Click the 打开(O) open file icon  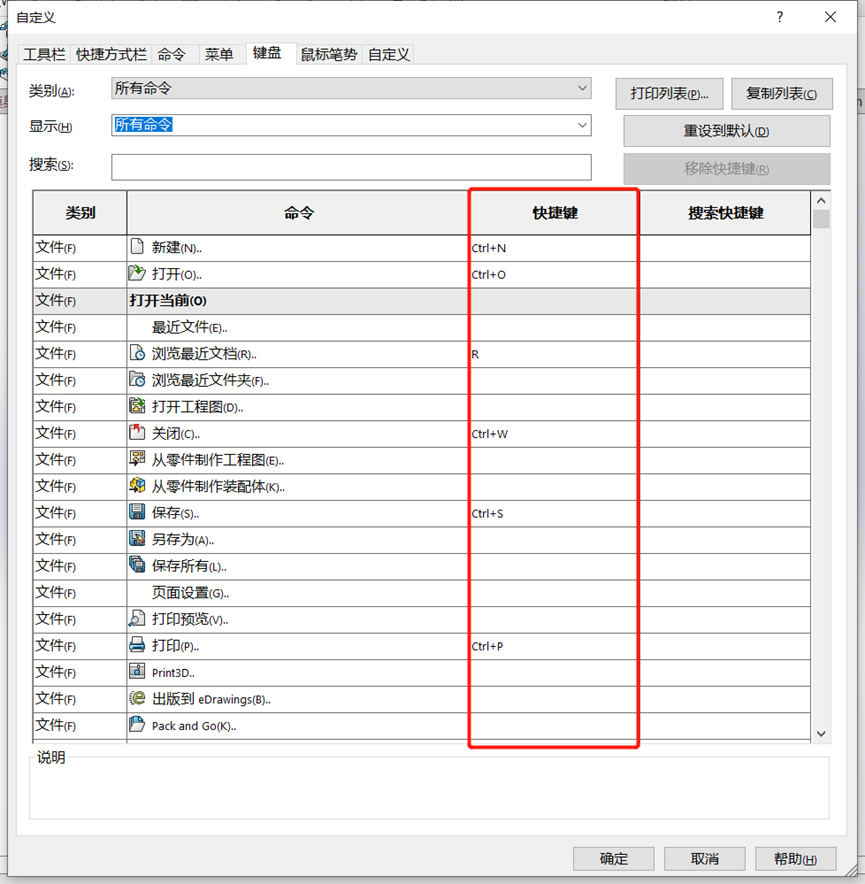pos(137,273)
